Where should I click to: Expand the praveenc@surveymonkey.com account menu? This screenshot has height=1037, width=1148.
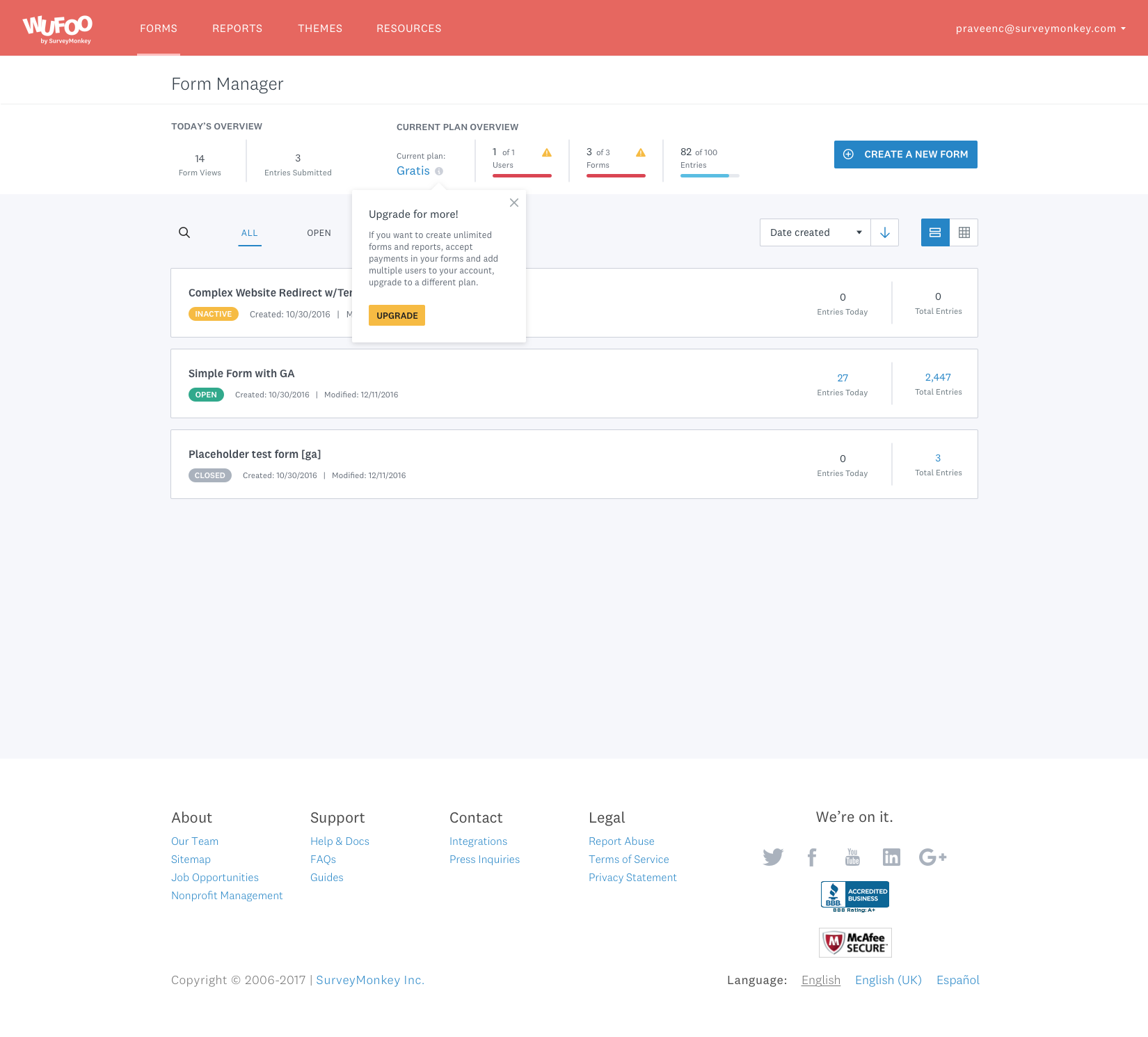click(1039, 29)
